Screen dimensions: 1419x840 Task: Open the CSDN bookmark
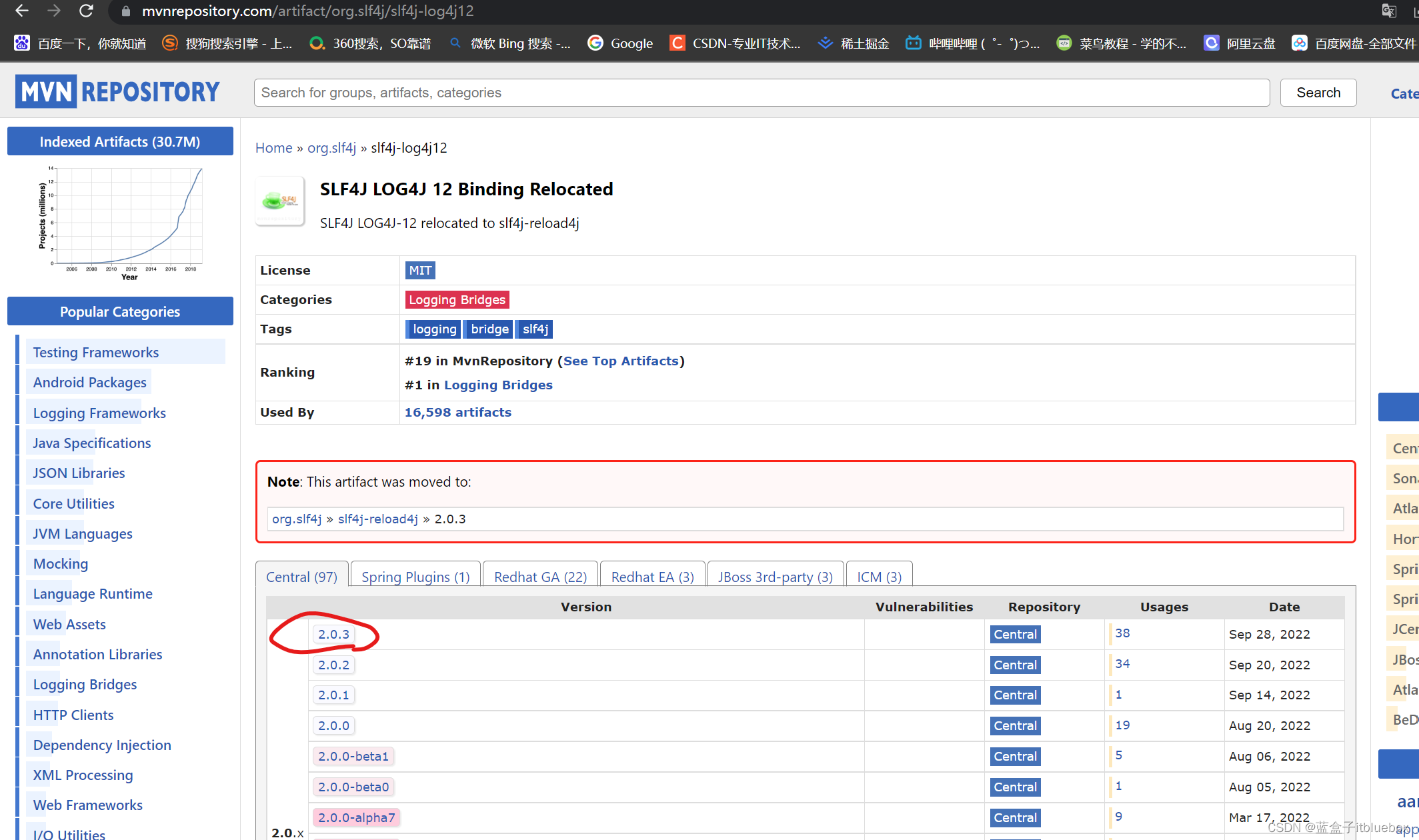736,43
